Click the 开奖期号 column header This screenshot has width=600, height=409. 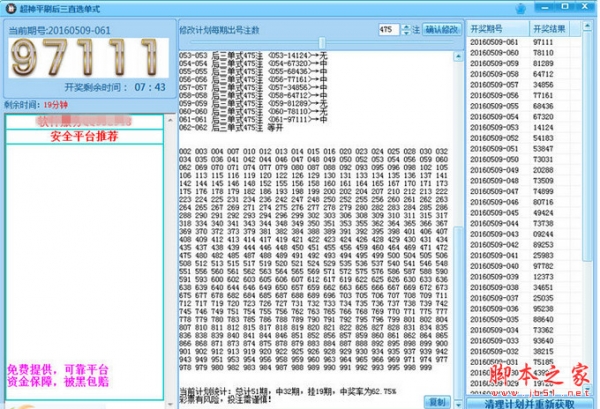pos(498,29)
